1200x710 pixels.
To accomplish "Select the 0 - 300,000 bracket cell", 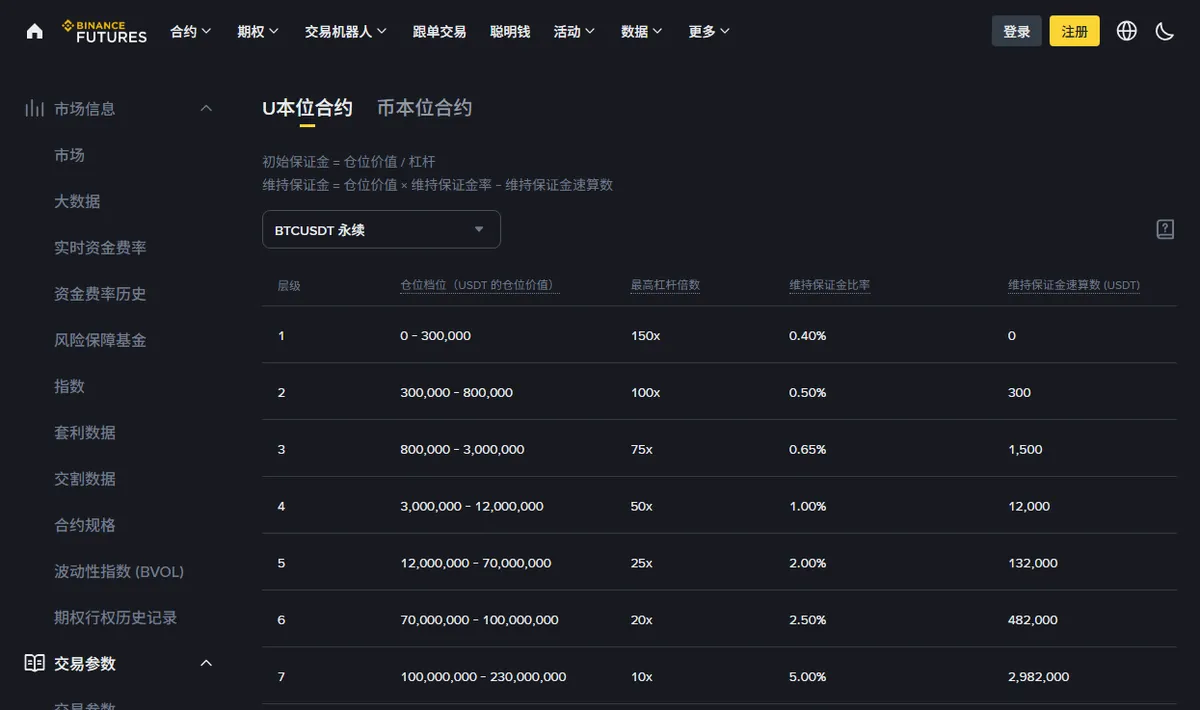I will pyautogui.click(x=435, y=336).
